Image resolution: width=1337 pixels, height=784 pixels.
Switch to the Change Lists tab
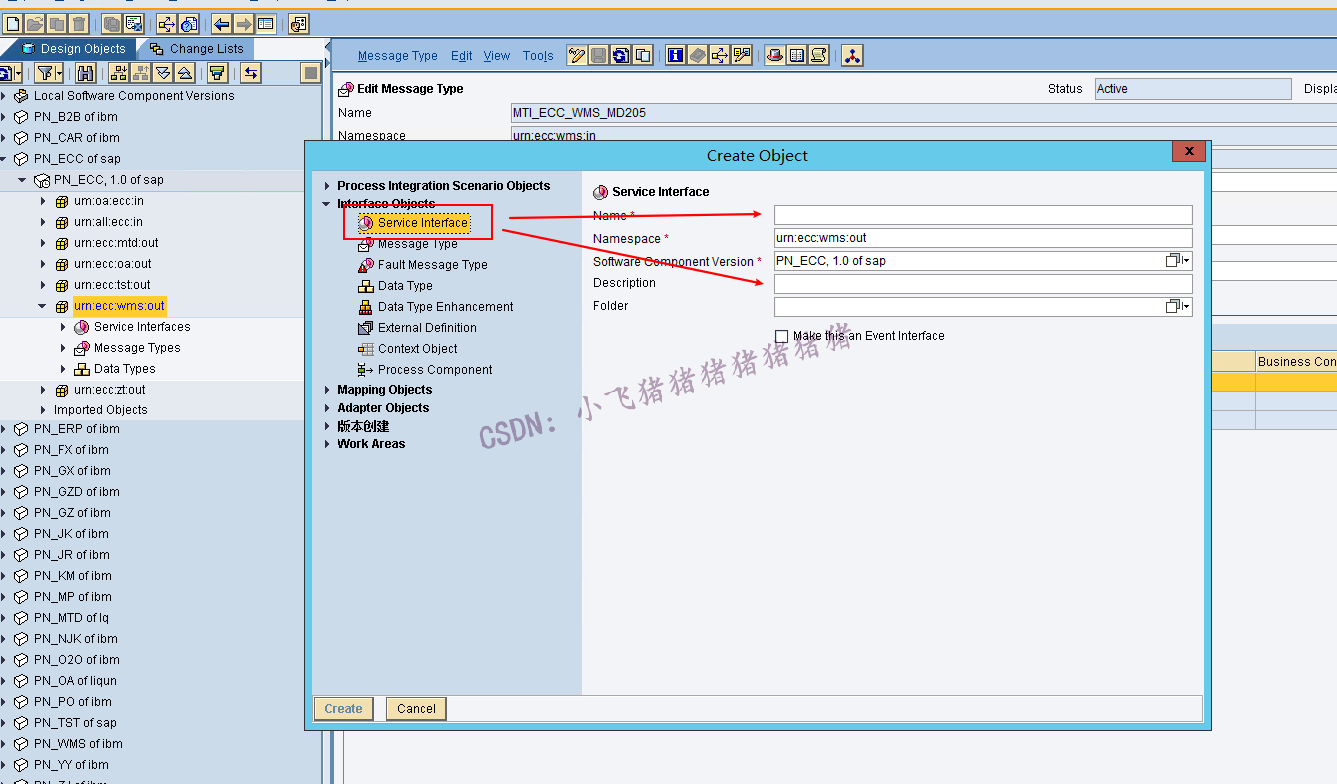[195, 48]
